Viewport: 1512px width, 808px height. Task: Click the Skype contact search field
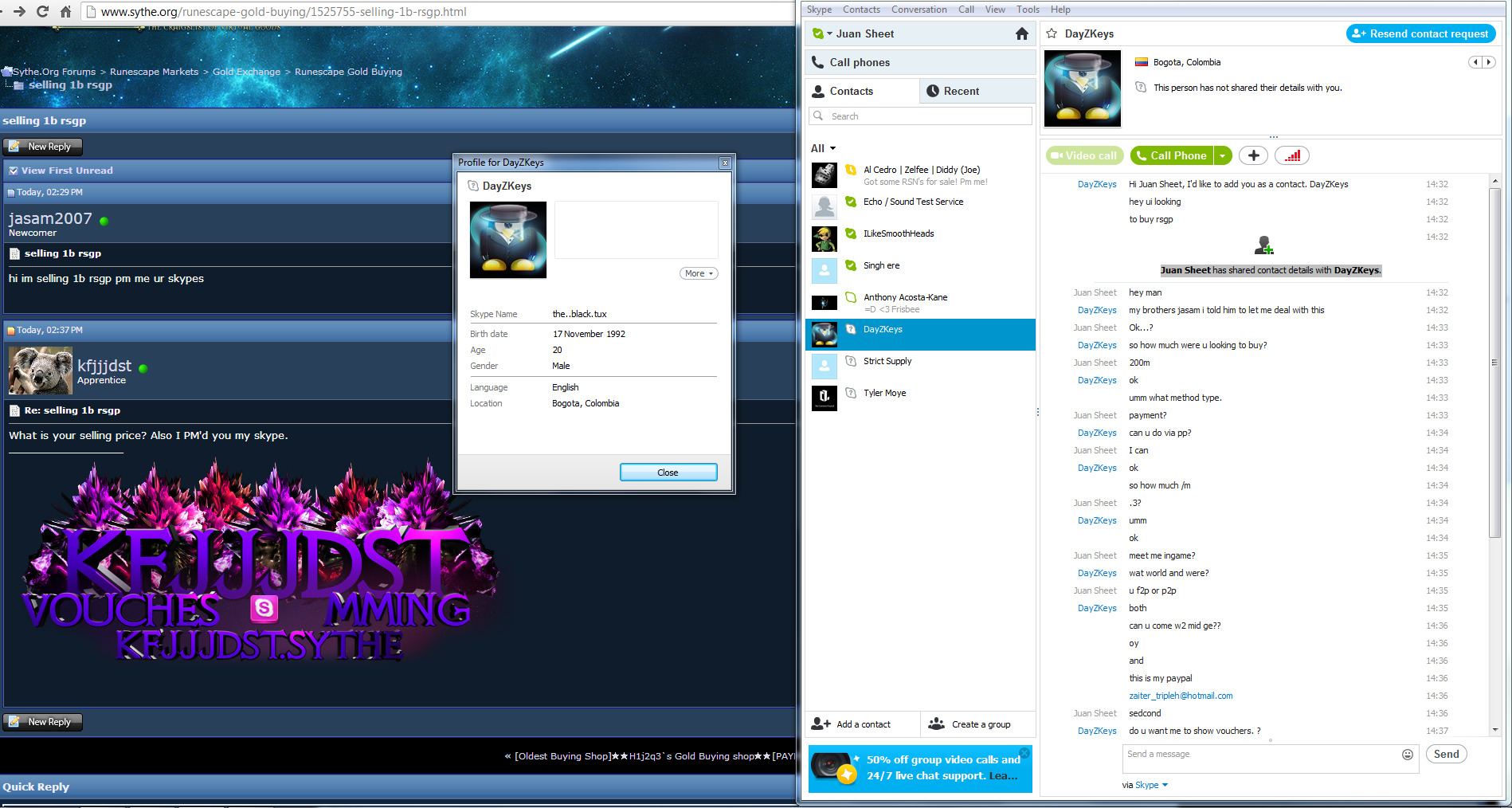[x=921, y=116]
